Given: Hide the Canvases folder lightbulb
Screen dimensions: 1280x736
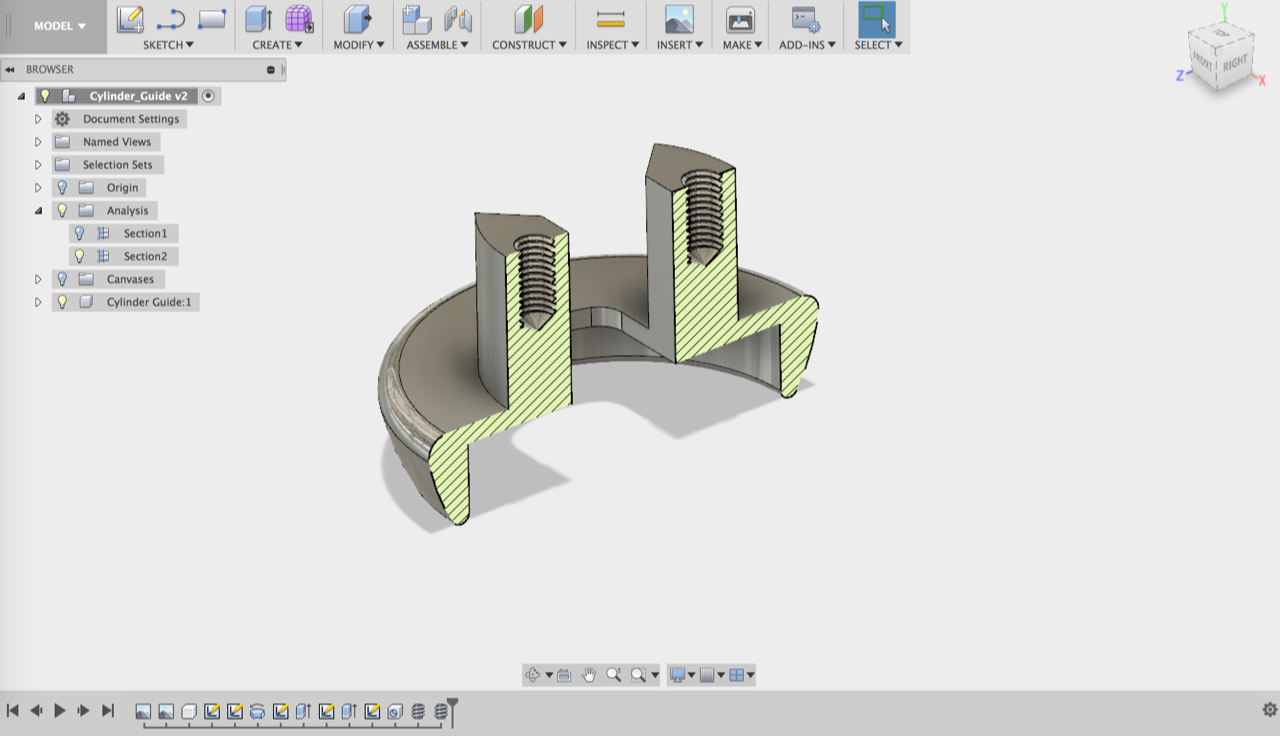Looking at the screenshot, I should point(62,279).
